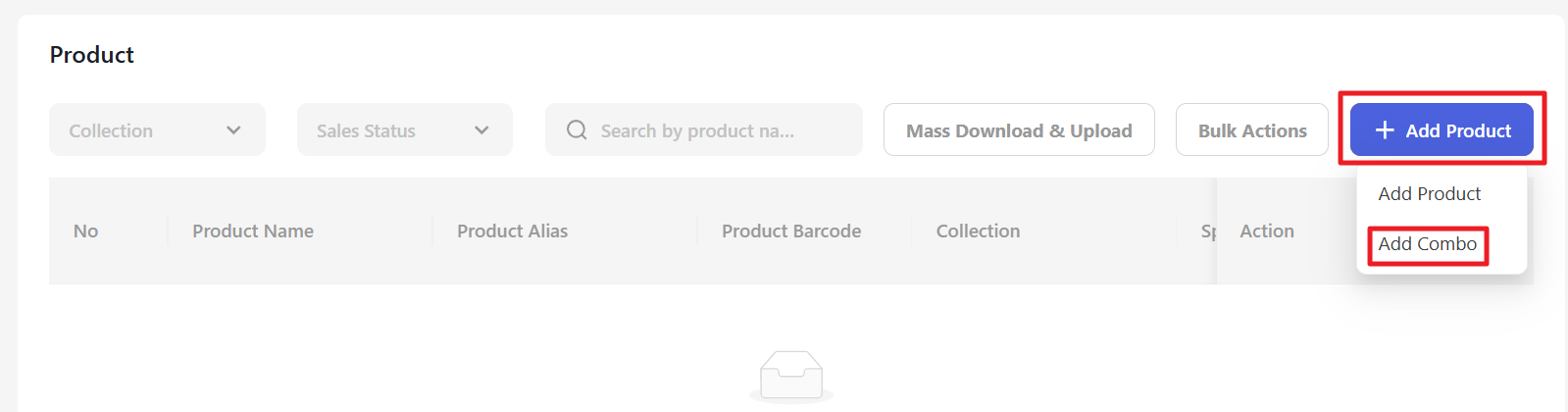Choose Add Product from the dropdown menu
This screenshot has height=412, width=1568.
1429,194
